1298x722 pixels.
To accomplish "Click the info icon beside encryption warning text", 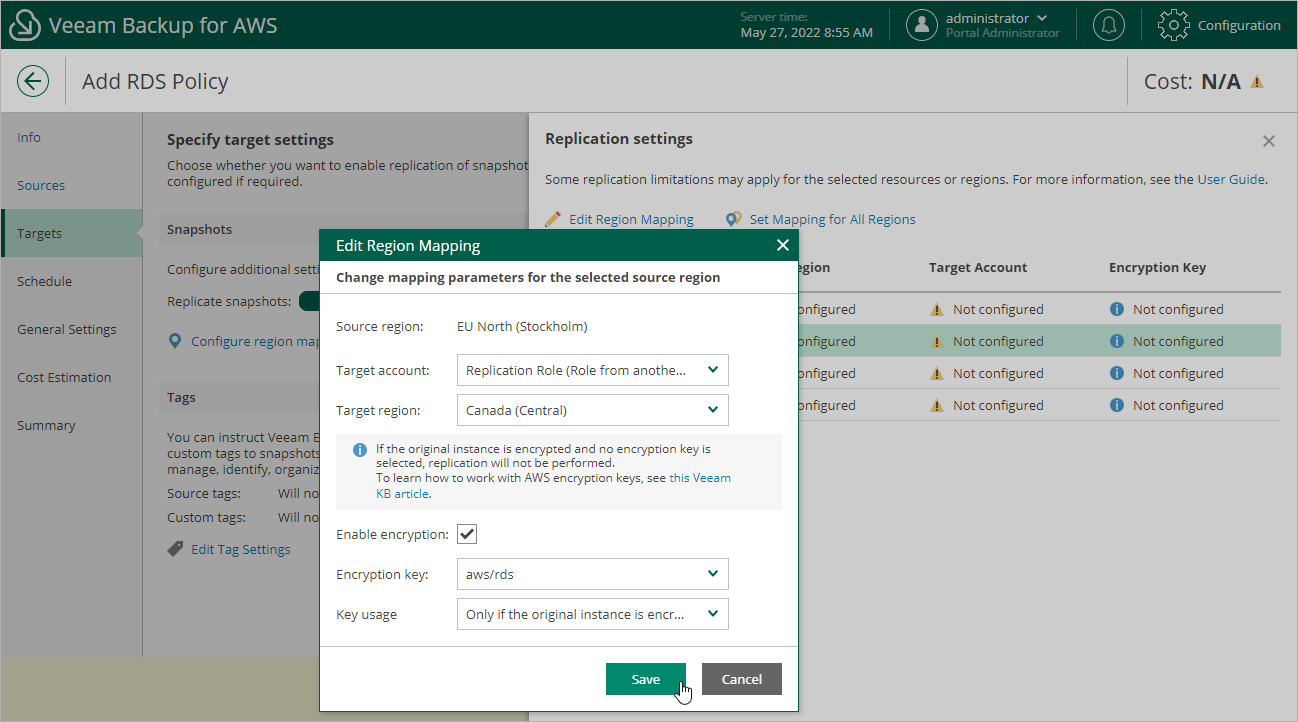I will coord(360,450).
